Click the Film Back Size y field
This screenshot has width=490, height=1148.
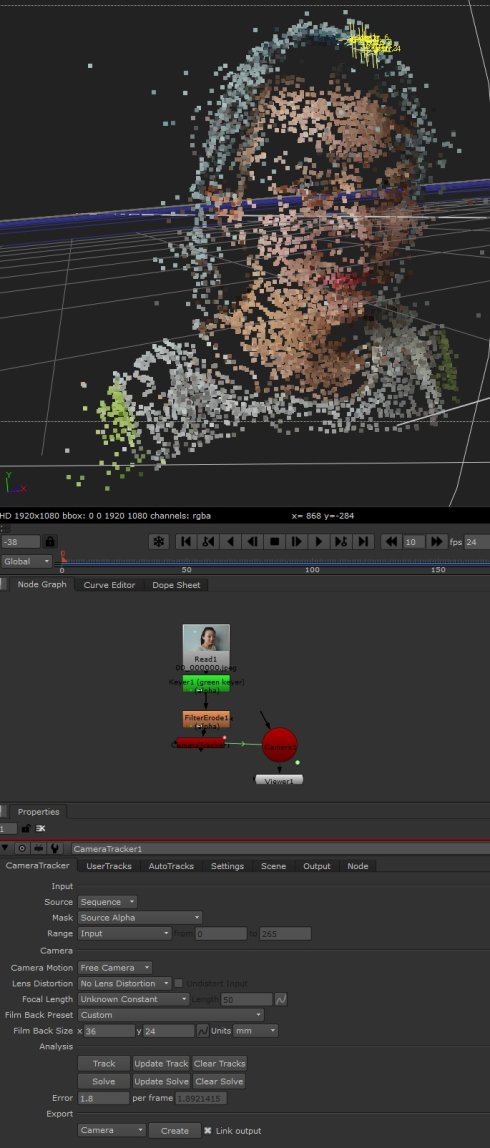168,1031
